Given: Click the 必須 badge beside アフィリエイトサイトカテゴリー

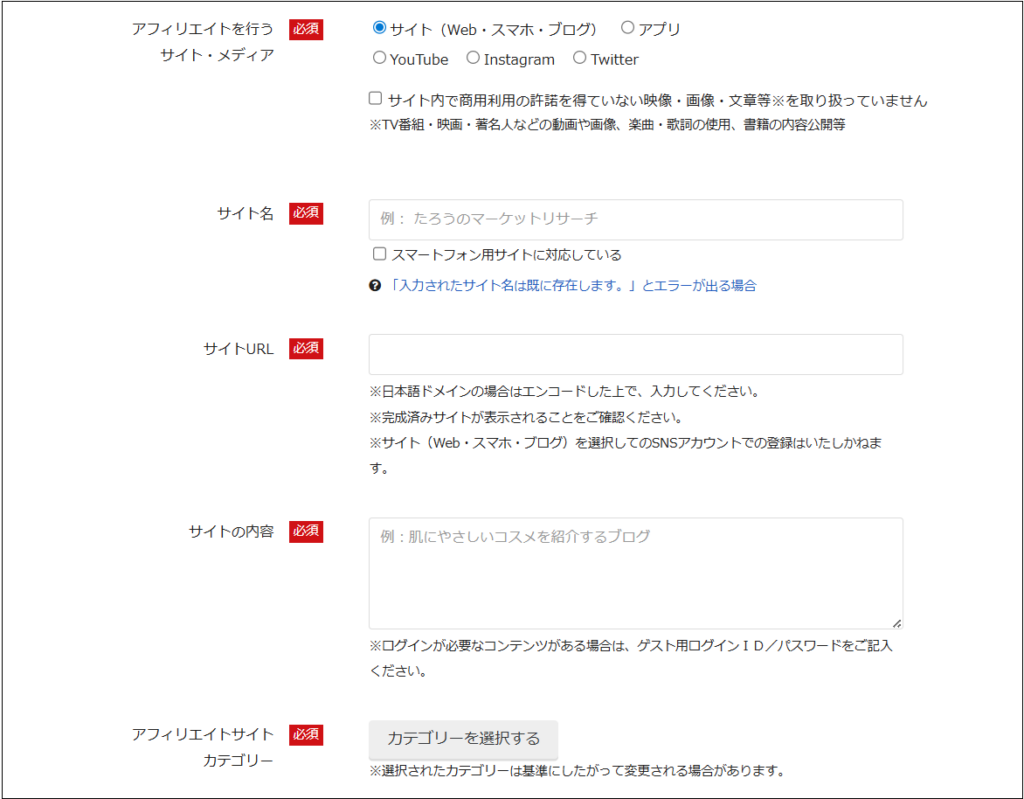Looking at the screenshot, I should (x=307, y=734).
